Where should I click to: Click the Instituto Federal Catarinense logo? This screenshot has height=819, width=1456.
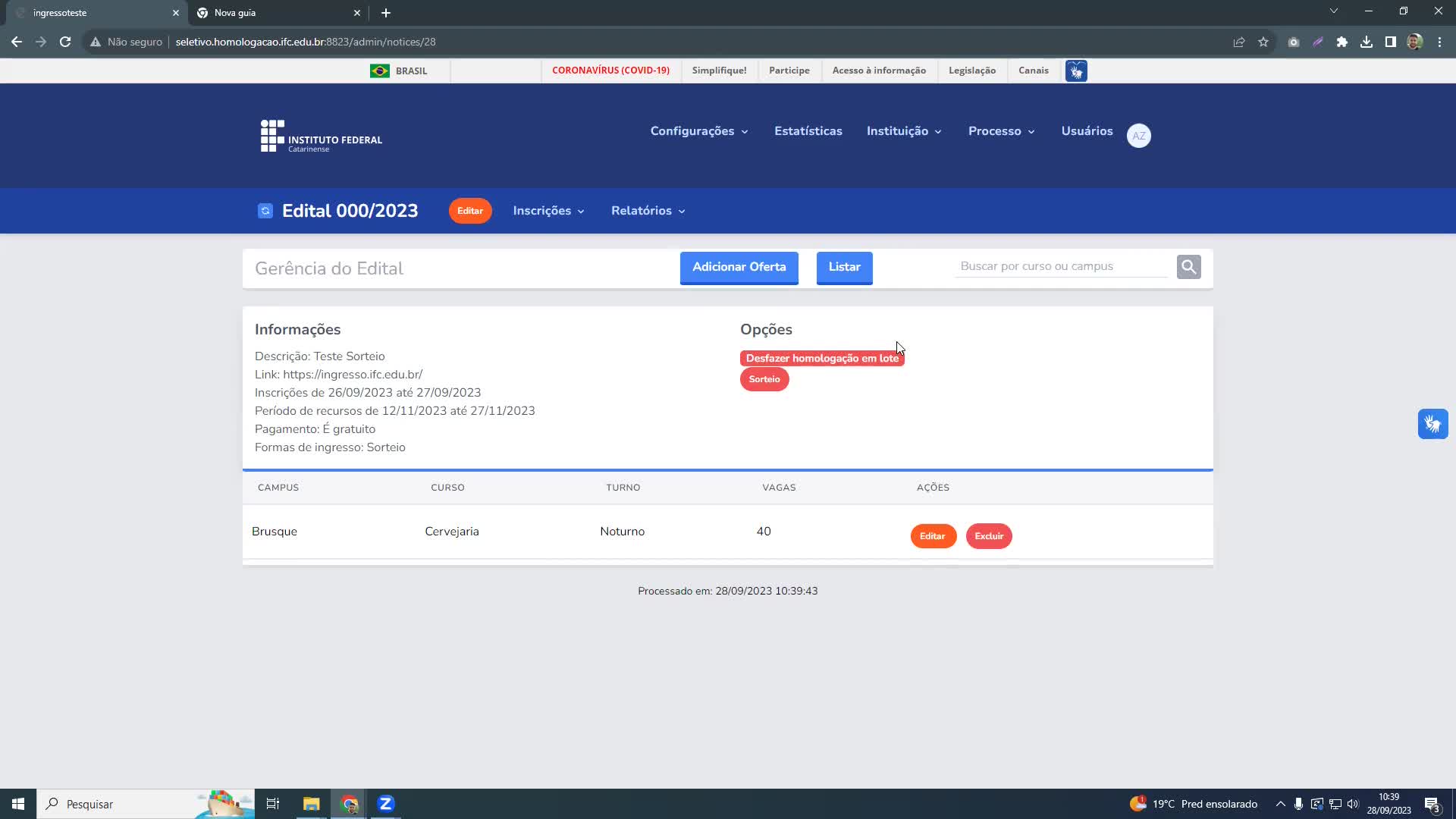[x=322, y=136]
